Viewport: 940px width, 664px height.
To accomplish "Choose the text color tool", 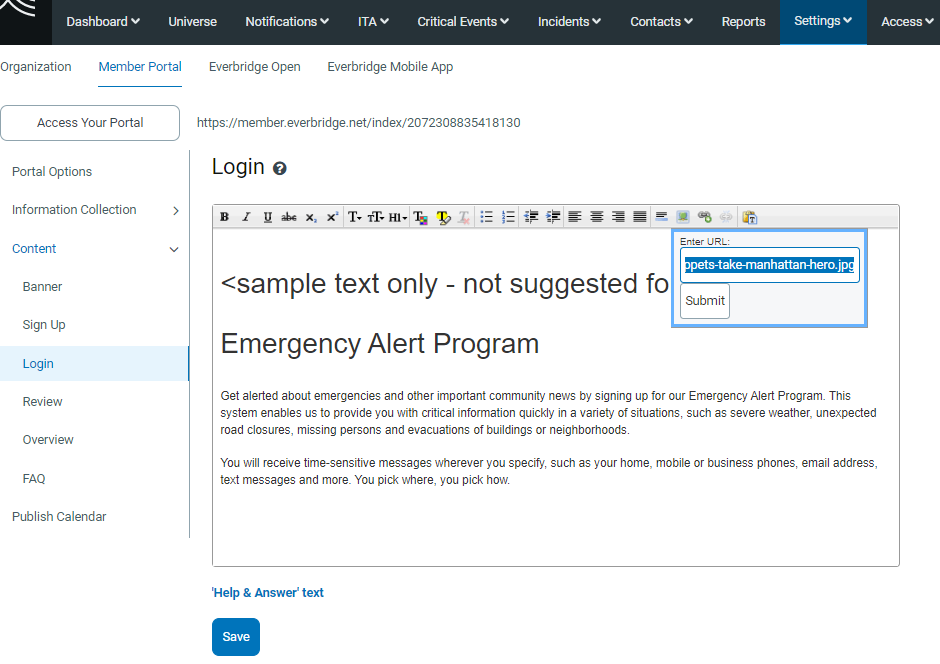I will [420, 217].
